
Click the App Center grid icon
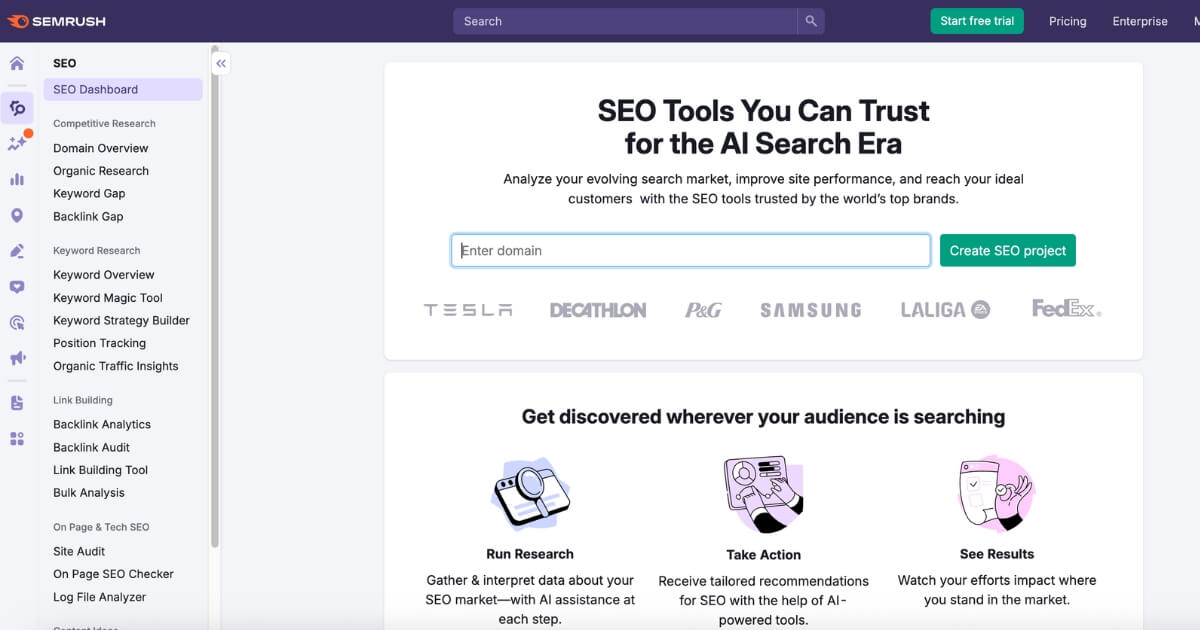pos(17,439)
